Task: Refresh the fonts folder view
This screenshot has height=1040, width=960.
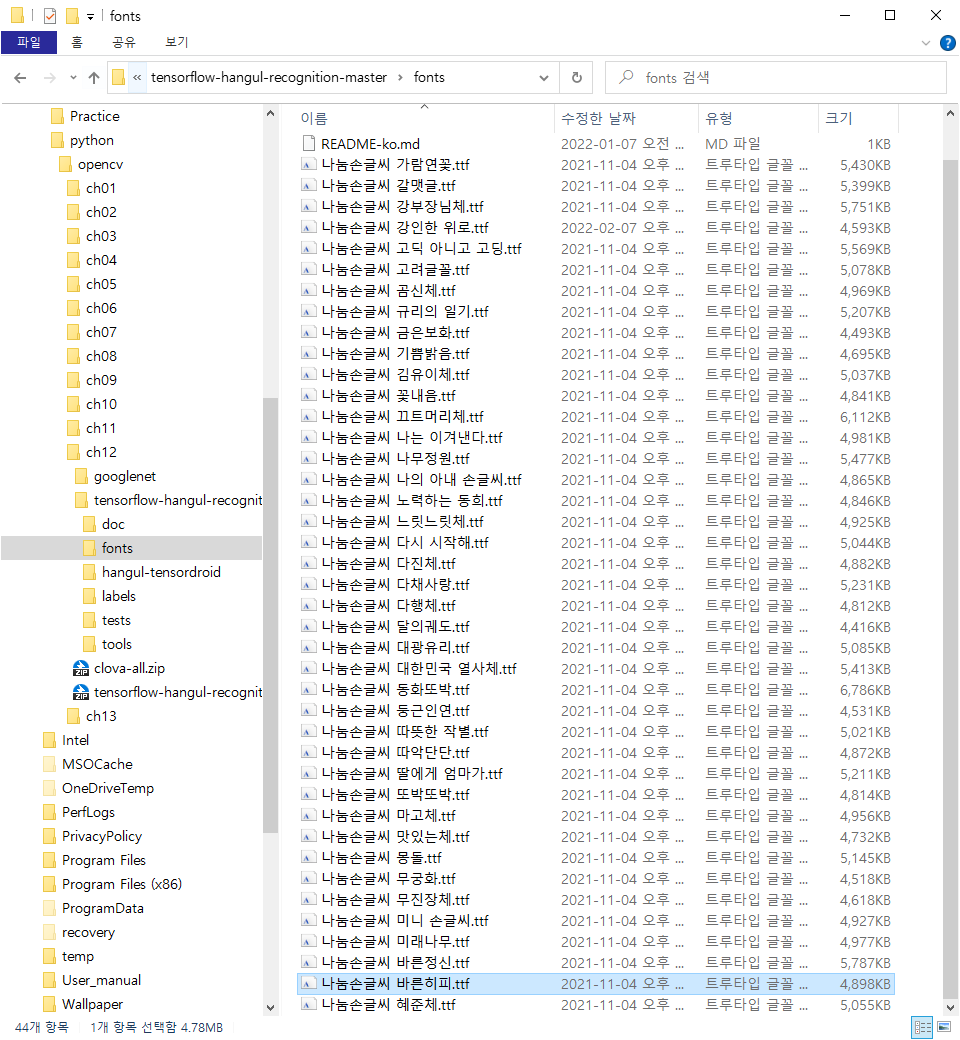Action: (577, 78)
